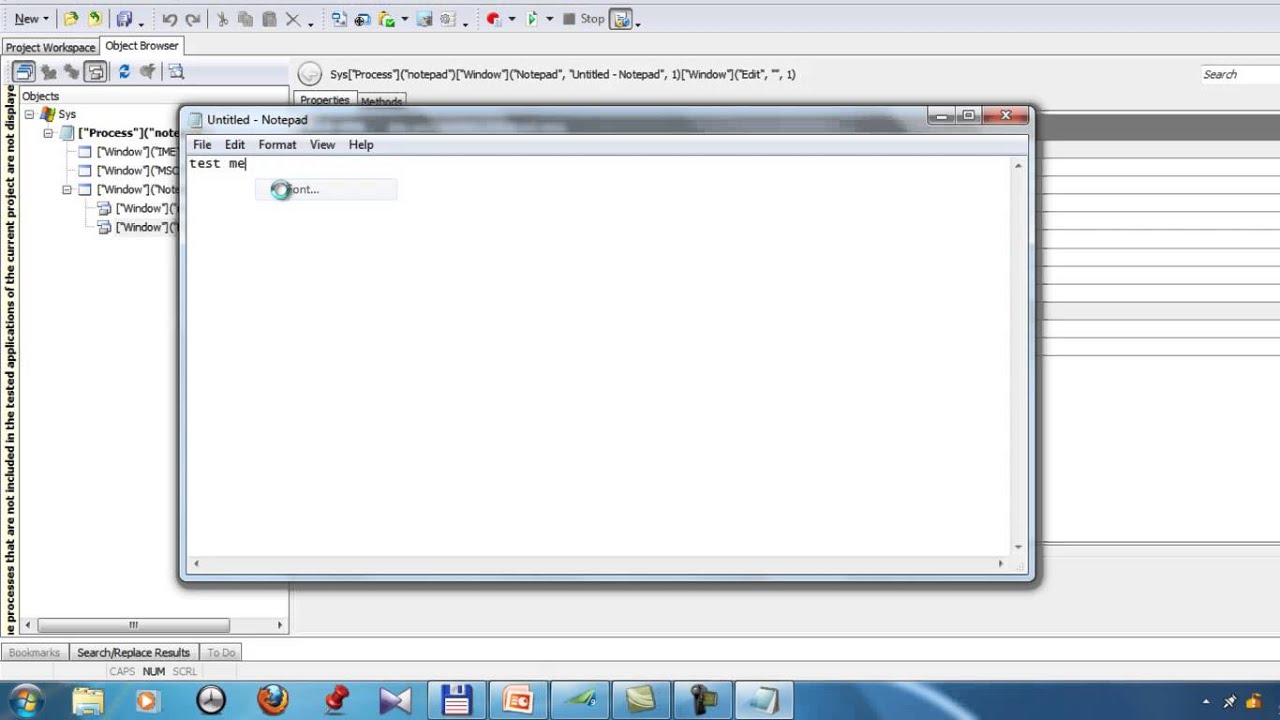Toggle the boxed fourth Object Browser toolbar icon
Viewport: 1280px width, 720px height.
[x=95, y=72]
